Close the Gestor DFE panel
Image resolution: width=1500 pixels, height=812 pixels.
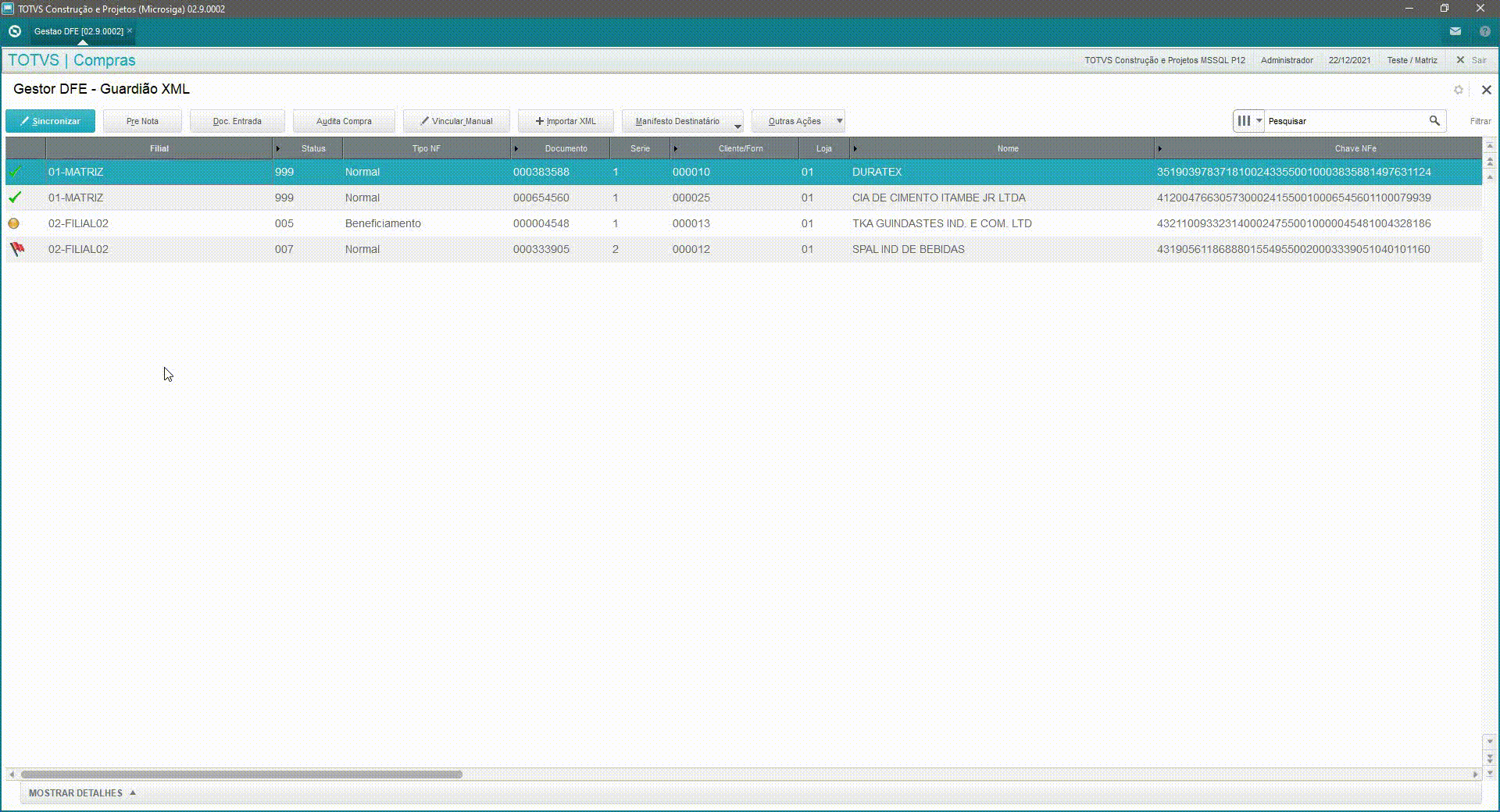tap(1486, 90)
